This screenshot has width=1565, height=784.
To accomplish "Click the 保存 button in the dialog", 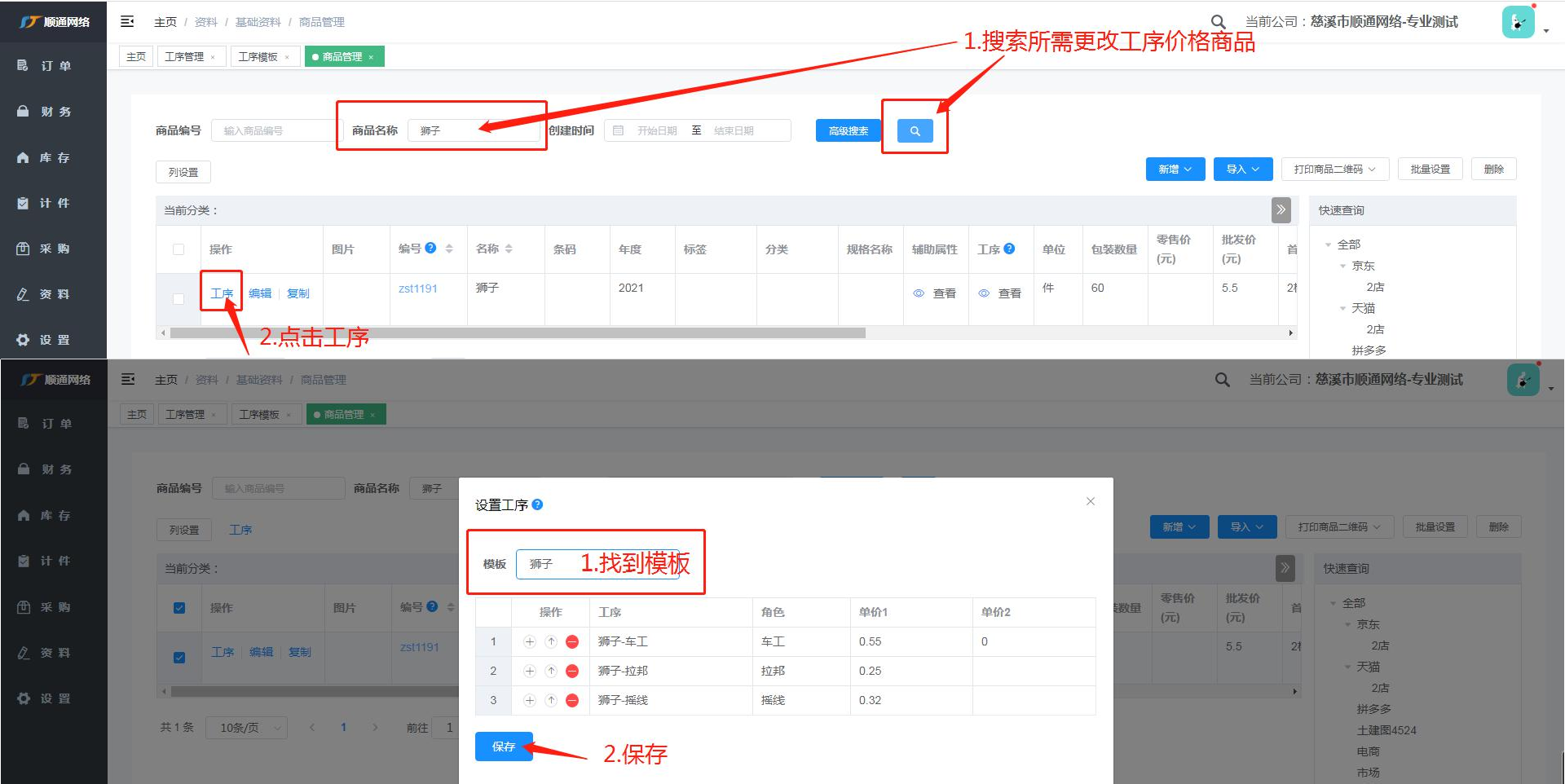I will (504, 747).
